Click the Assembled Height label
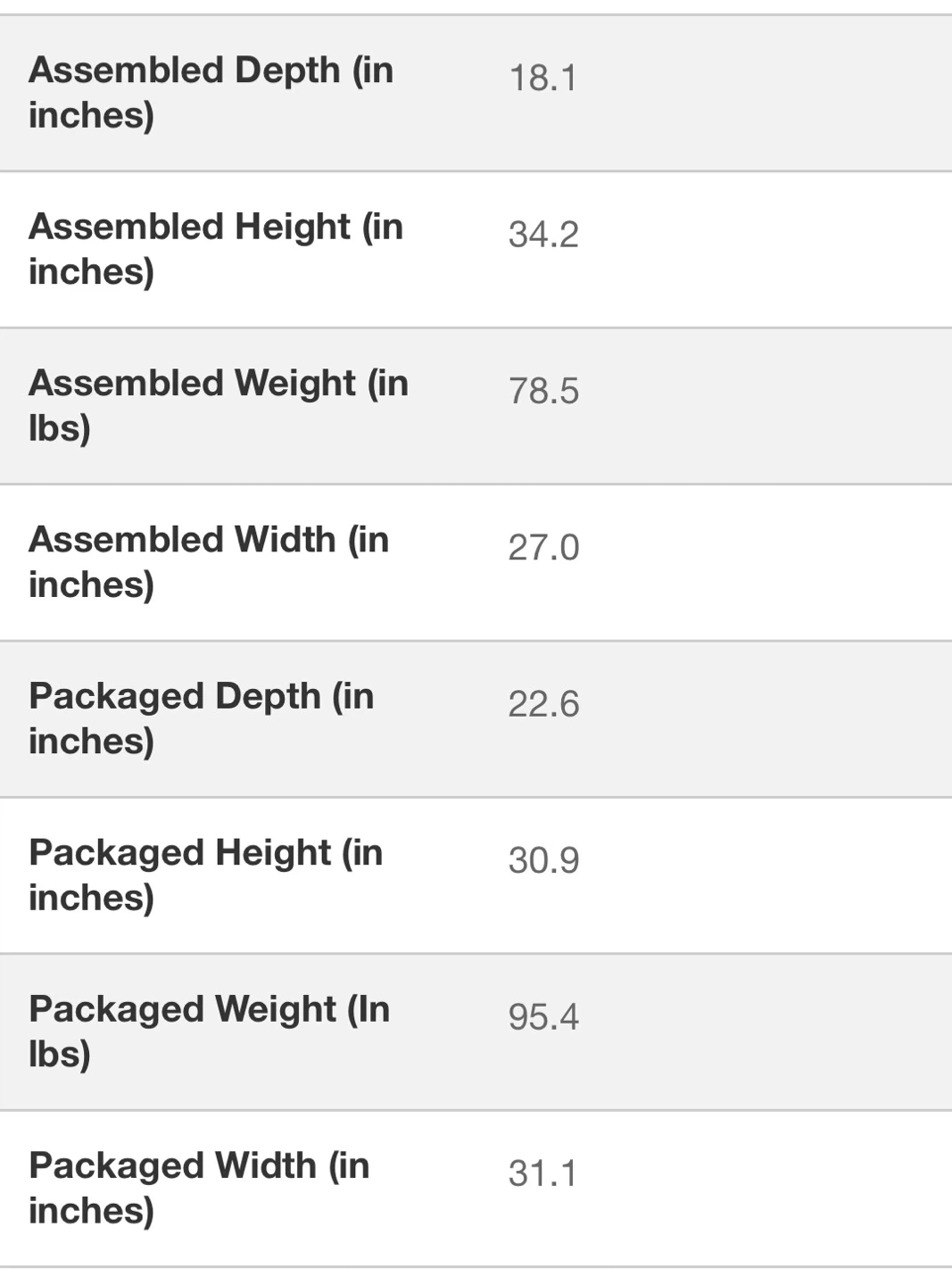This screenshot has width=952, height=1285. tap(216, 249)
